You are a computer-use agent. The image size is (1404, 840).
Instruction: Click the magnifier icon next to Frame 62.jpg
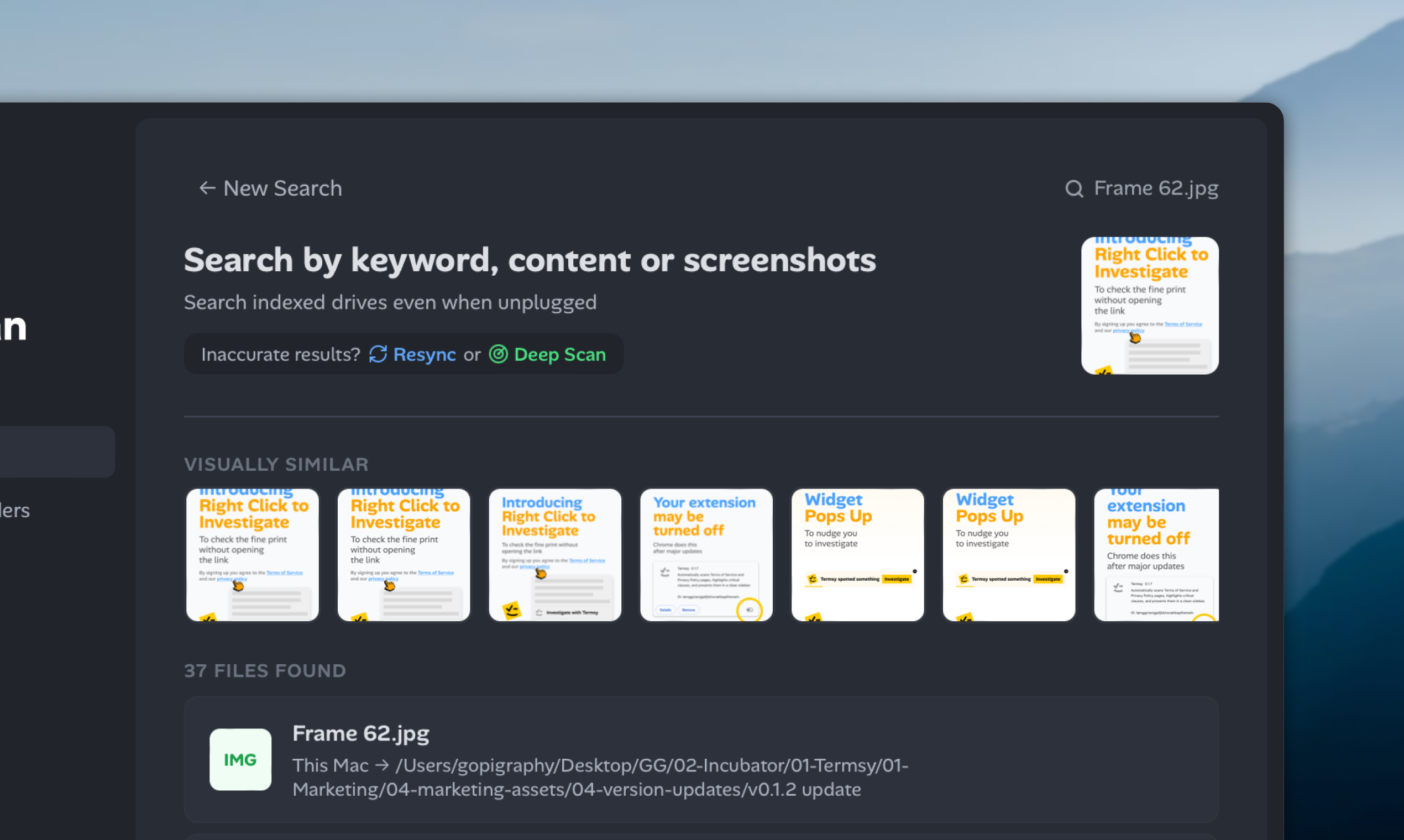(x=1075, y=188)
